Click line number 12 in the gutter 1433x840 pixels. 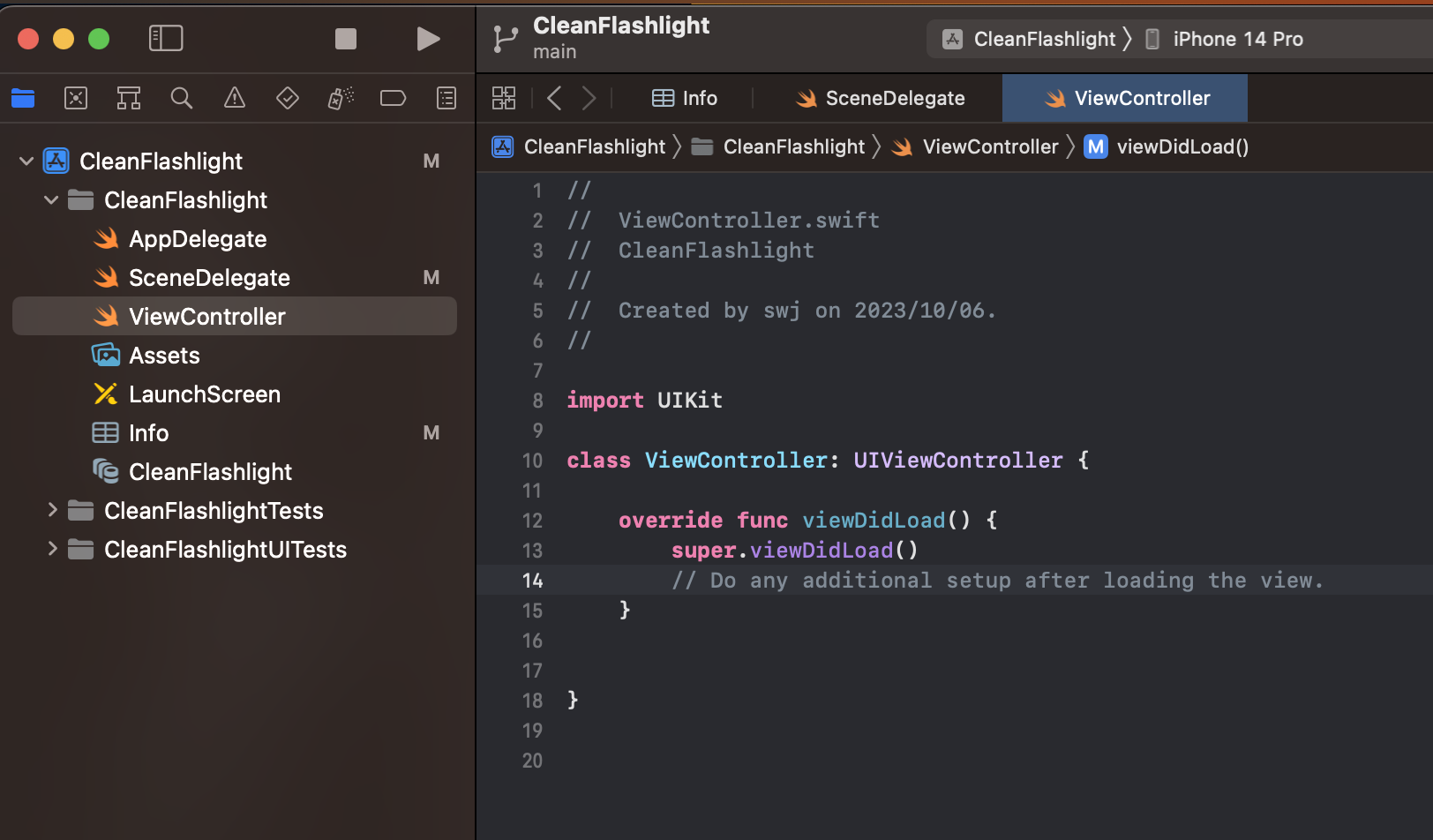[x=533, y=521]
